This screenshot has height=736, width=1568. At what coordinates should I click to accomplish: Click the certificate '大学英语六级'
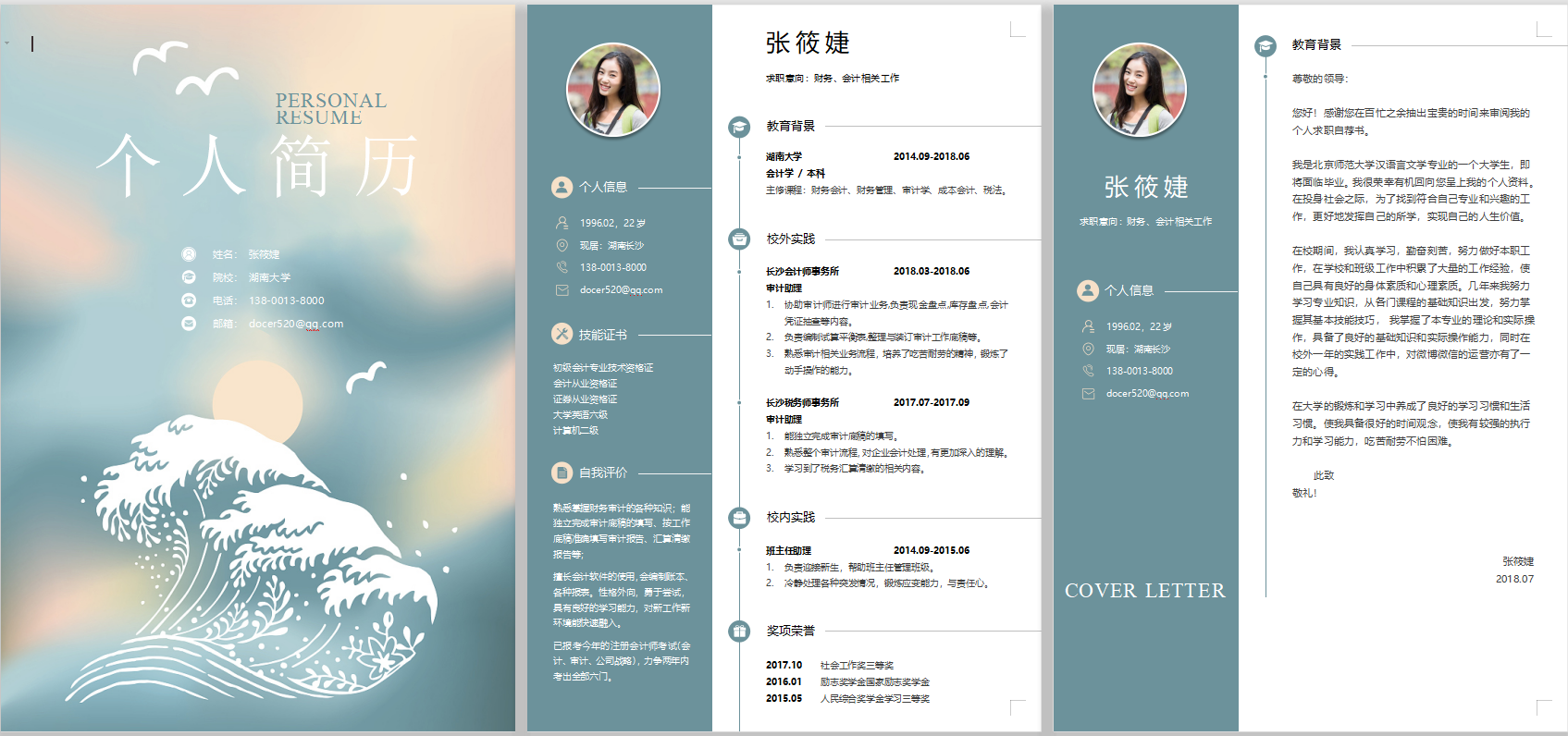click(580, 415)
